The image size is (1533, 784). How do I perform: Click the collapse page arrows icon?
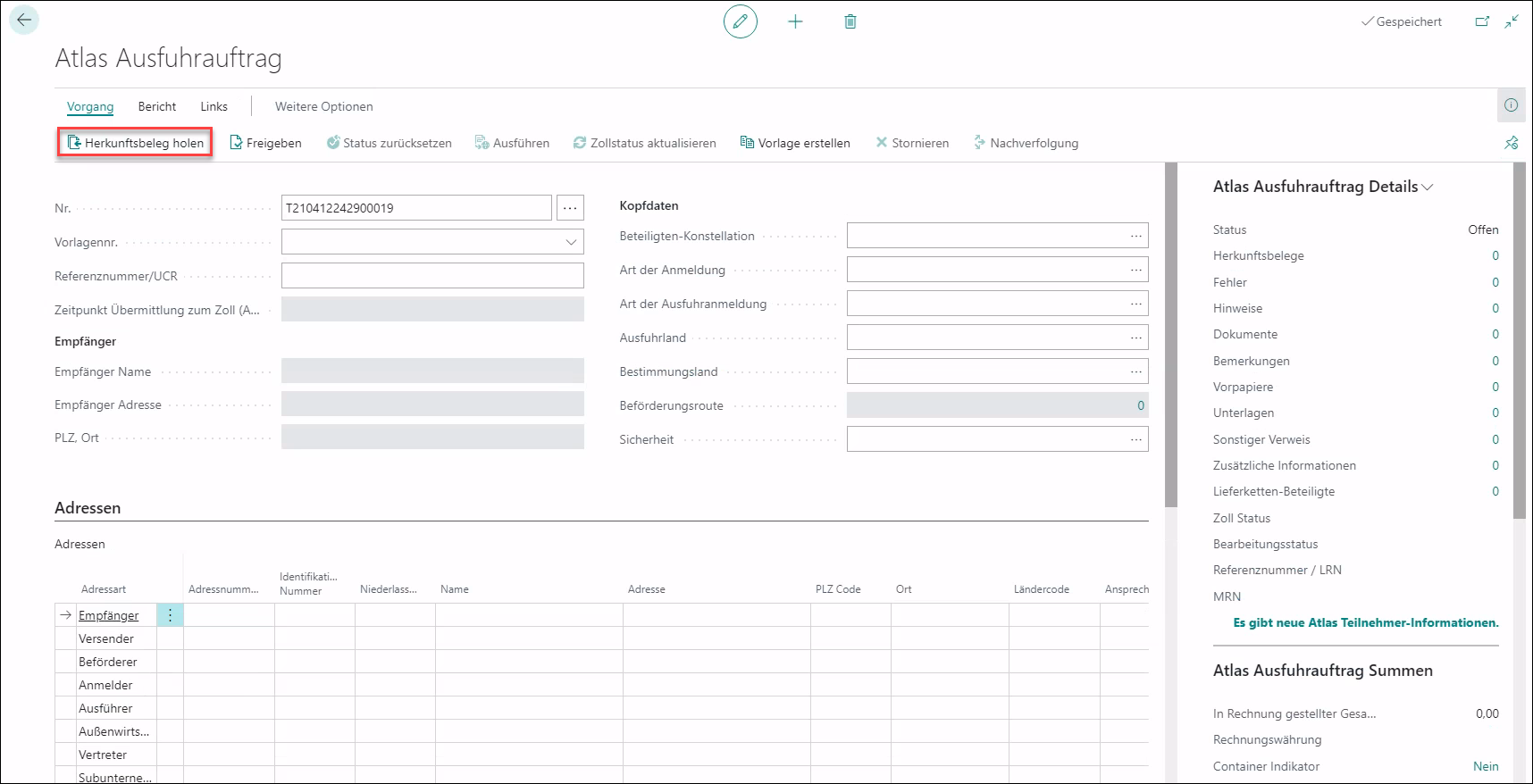[x=1512, y=21]
